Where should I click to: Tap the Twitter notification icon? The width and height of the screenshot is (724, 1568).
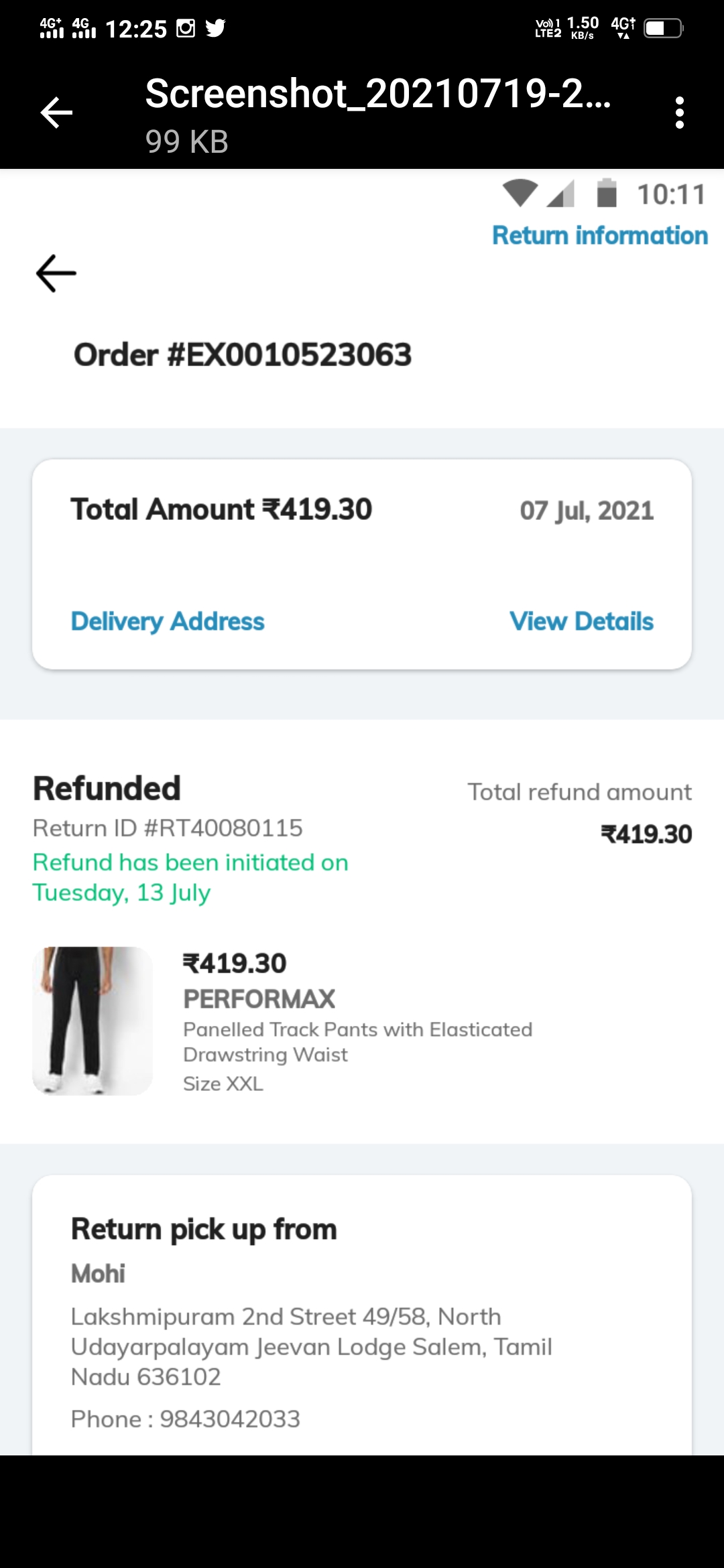tap(215, 28)
